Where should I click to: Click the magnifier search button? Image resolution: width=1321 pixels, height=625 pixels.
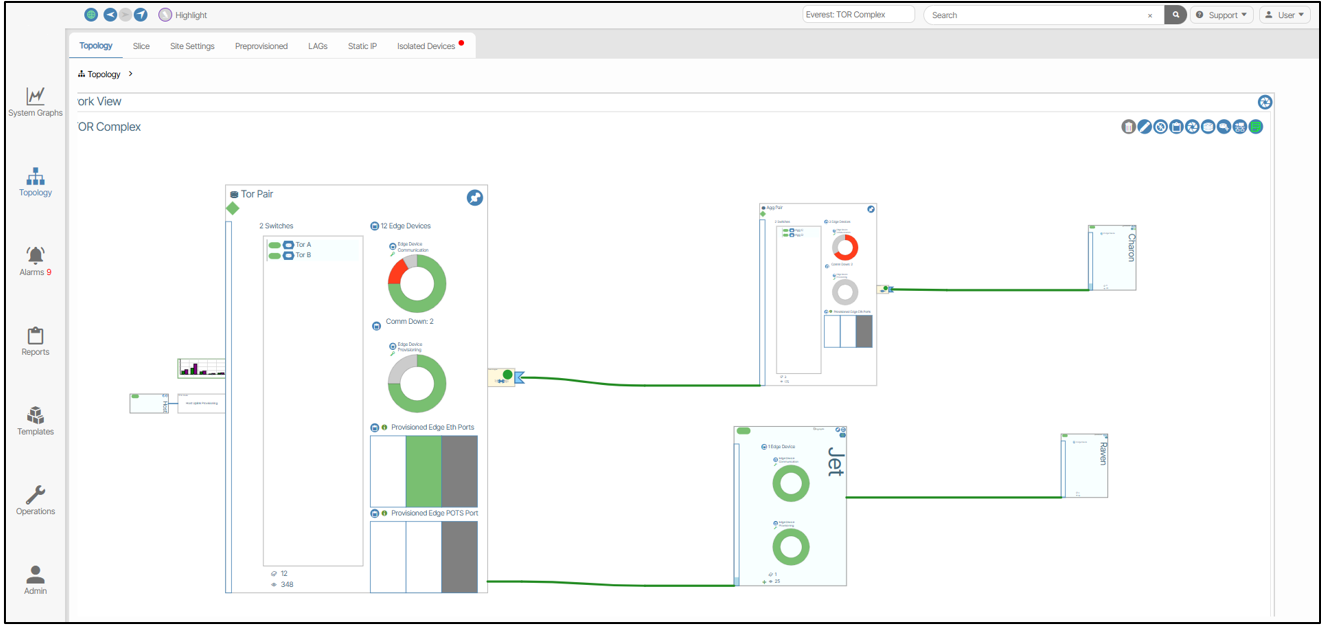click(1176, 15)
